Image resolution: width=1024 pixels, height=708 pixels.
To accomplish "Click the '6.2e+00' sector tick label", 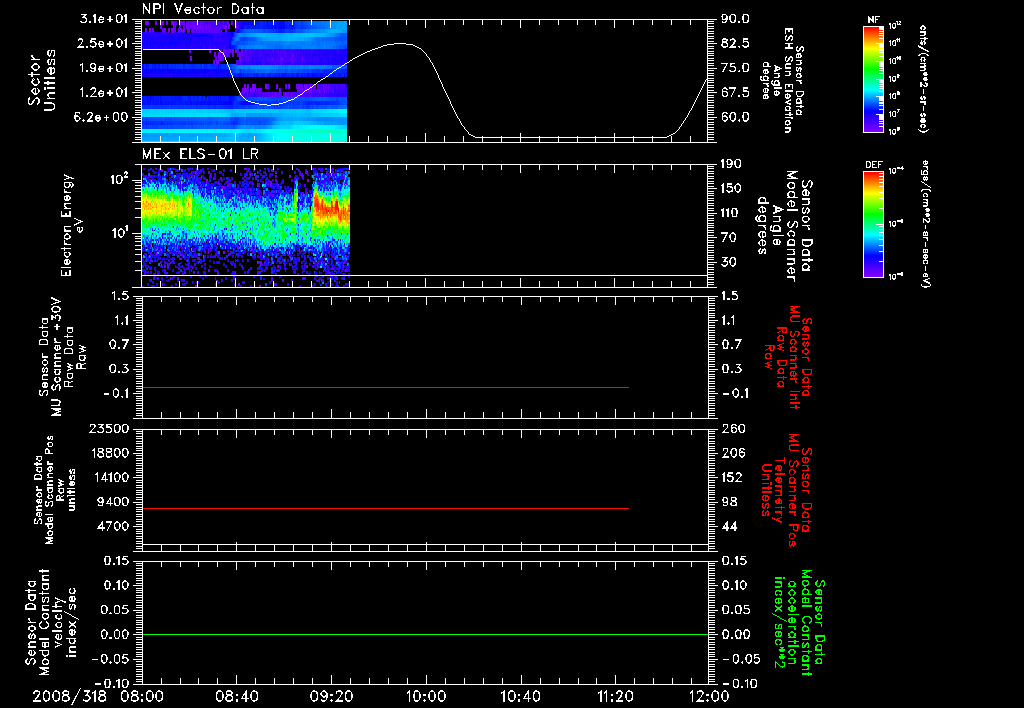I will (x=103, y=117).
